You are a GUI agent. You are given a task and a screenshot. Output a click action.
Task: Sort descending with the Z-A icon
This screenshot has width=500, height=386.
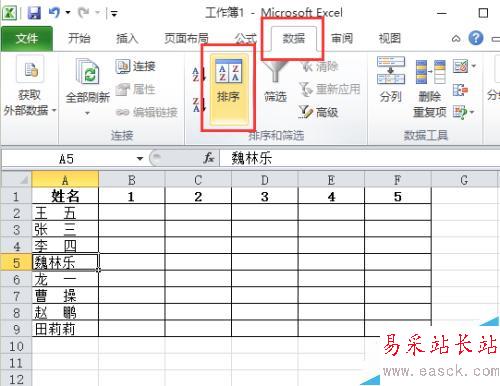coord(199,104)
